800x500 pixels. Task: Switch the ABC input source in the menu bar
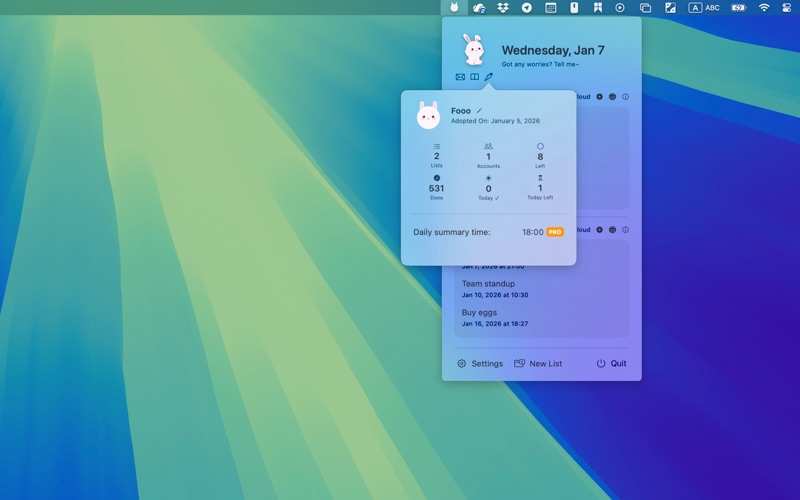pyautogui.click(x=704, y=8)
